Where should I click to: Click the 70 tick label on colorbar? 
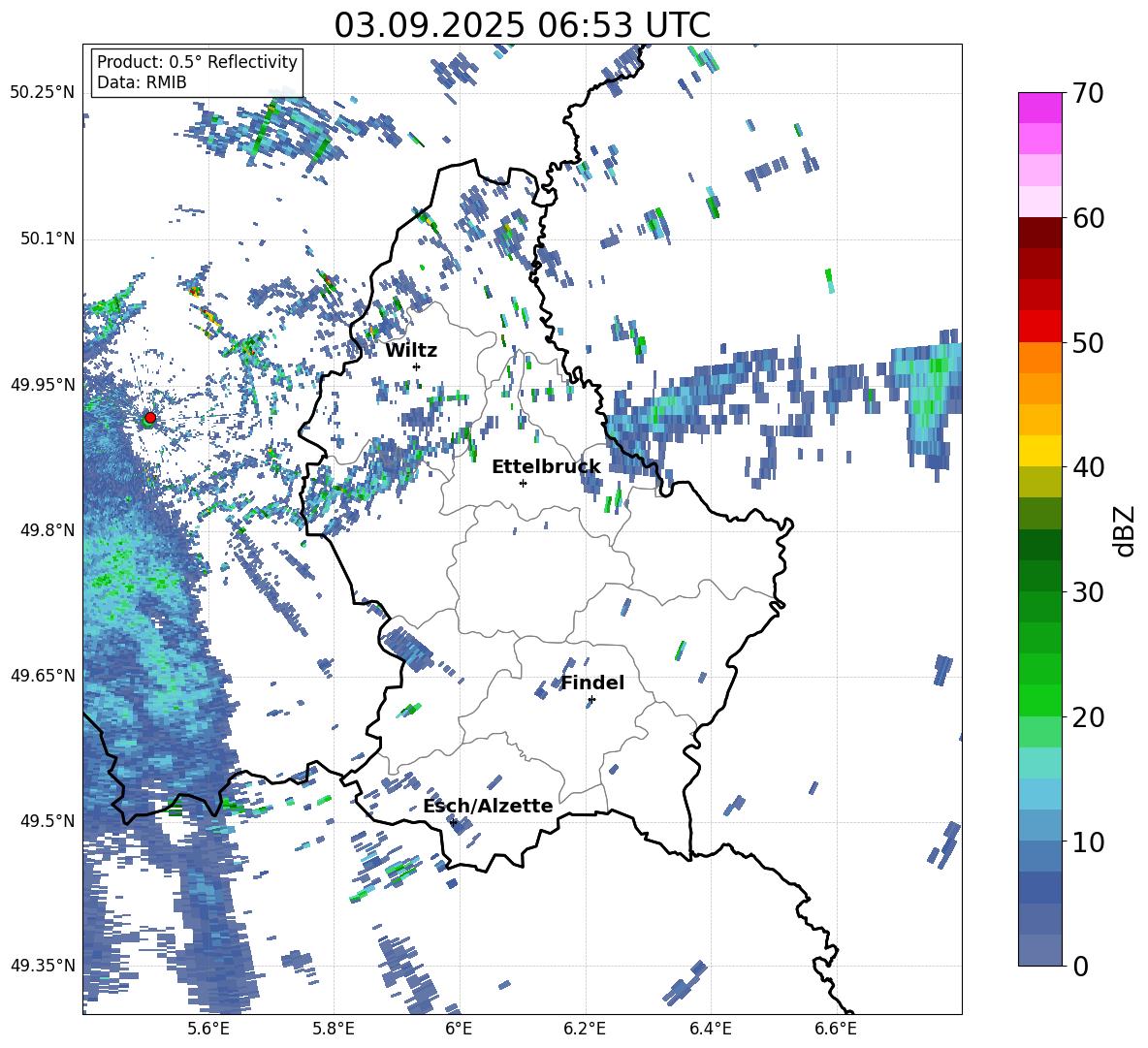(1088, 93)
